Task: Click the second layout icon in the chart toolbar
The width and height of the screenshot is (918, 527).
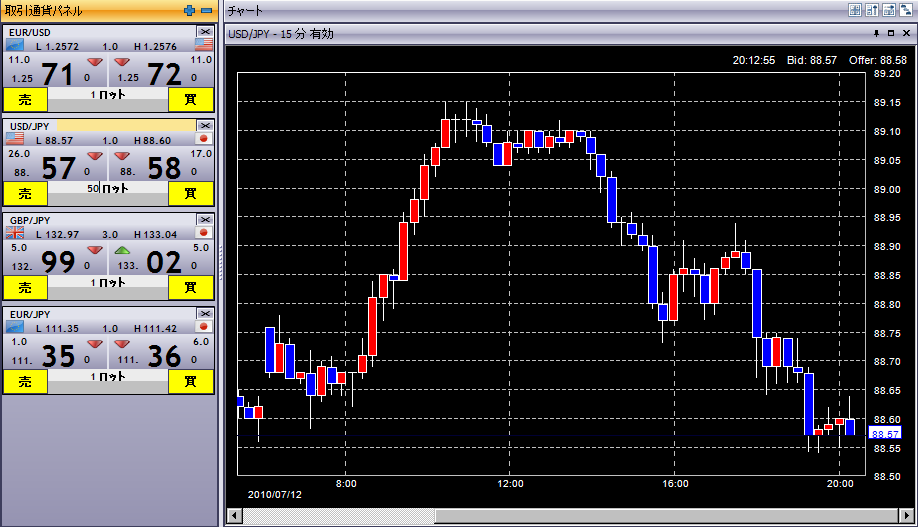Action: (871, 10)
